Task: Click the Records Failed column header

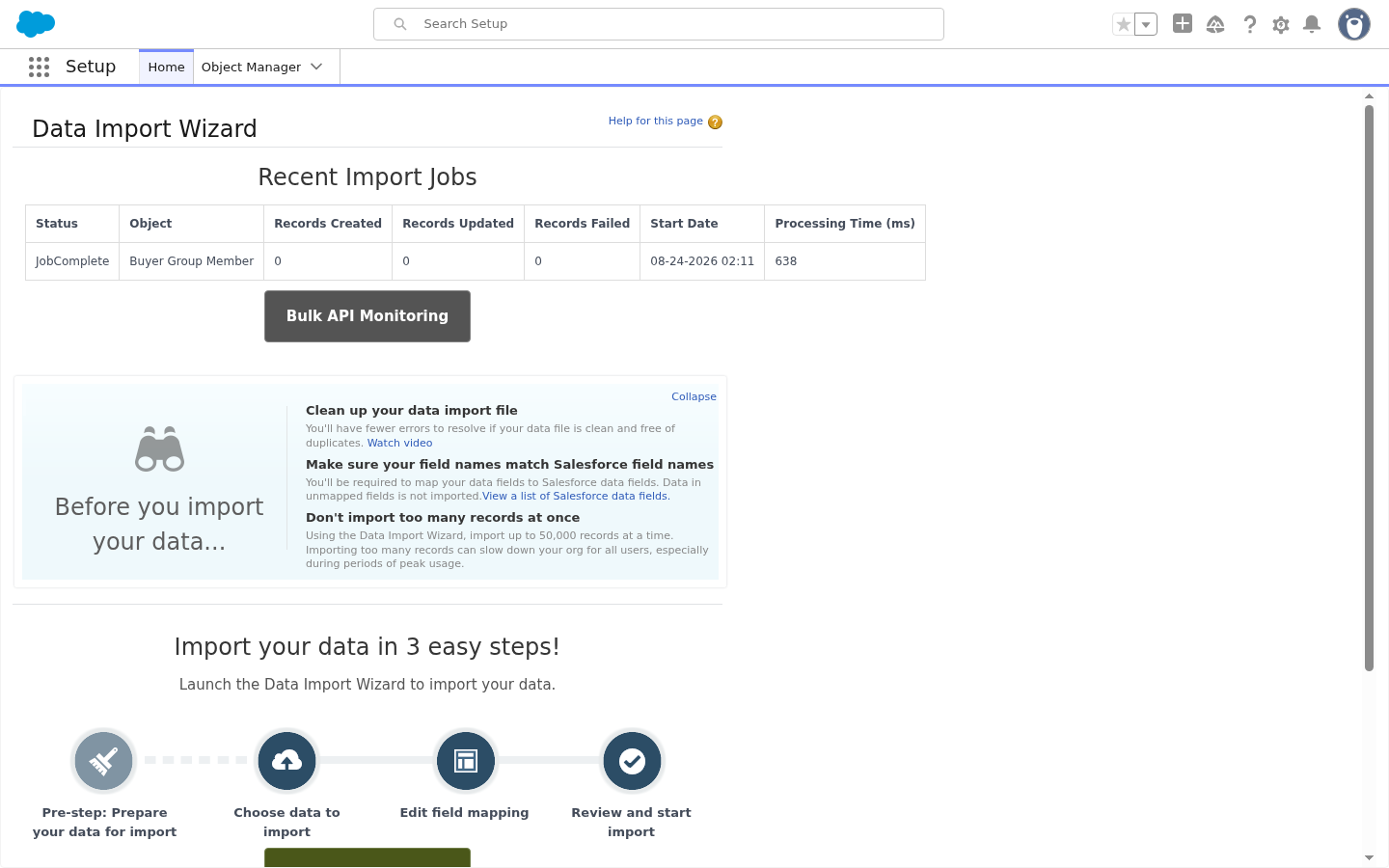Action: point(583,224)
